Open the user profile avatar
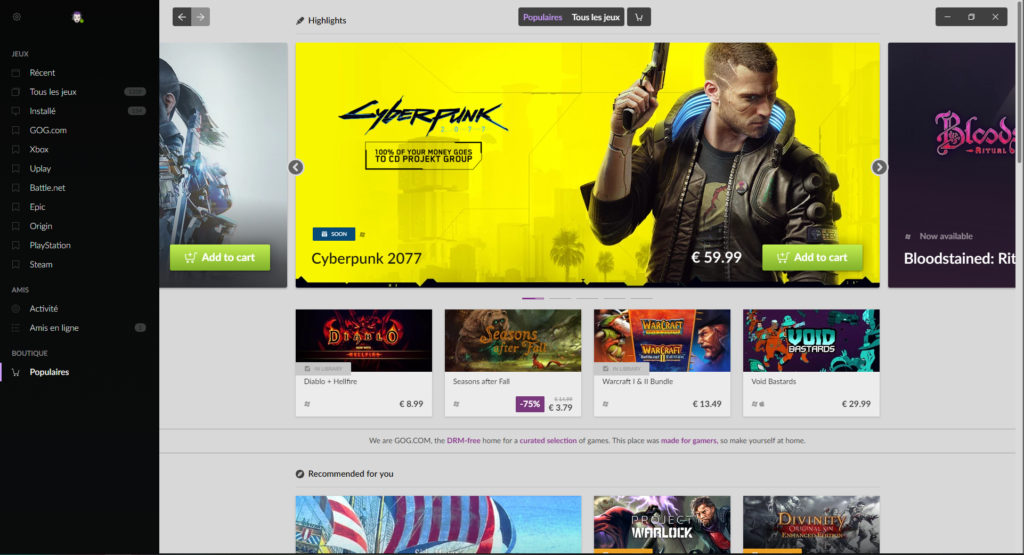This screenshot has height=555, width=1024. (77, 17)
